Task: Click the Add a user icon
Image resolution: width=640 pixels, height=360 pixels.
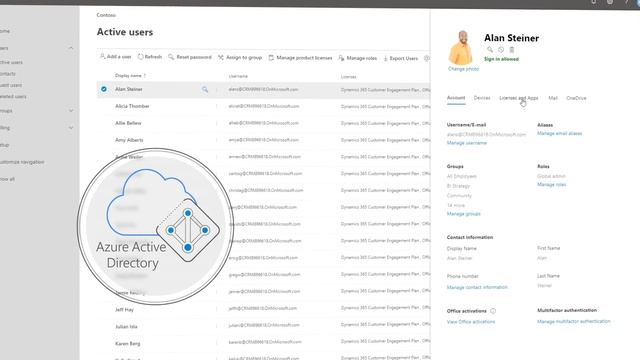Action: point(102,56)
